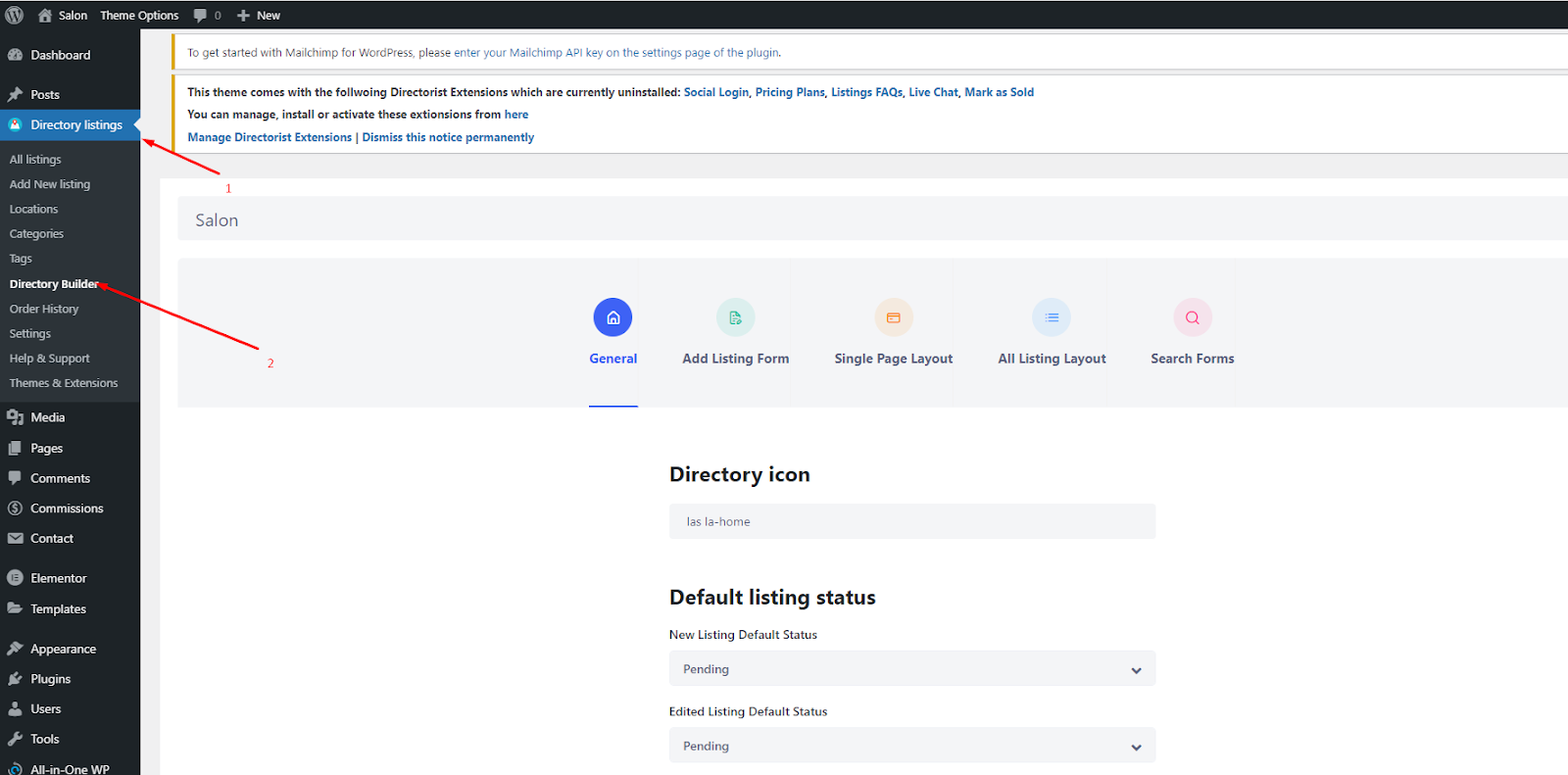Viewport: 1568px width, 775px height.
Task: Click the Elementor icon in sidebar
Action: point(15,578)
